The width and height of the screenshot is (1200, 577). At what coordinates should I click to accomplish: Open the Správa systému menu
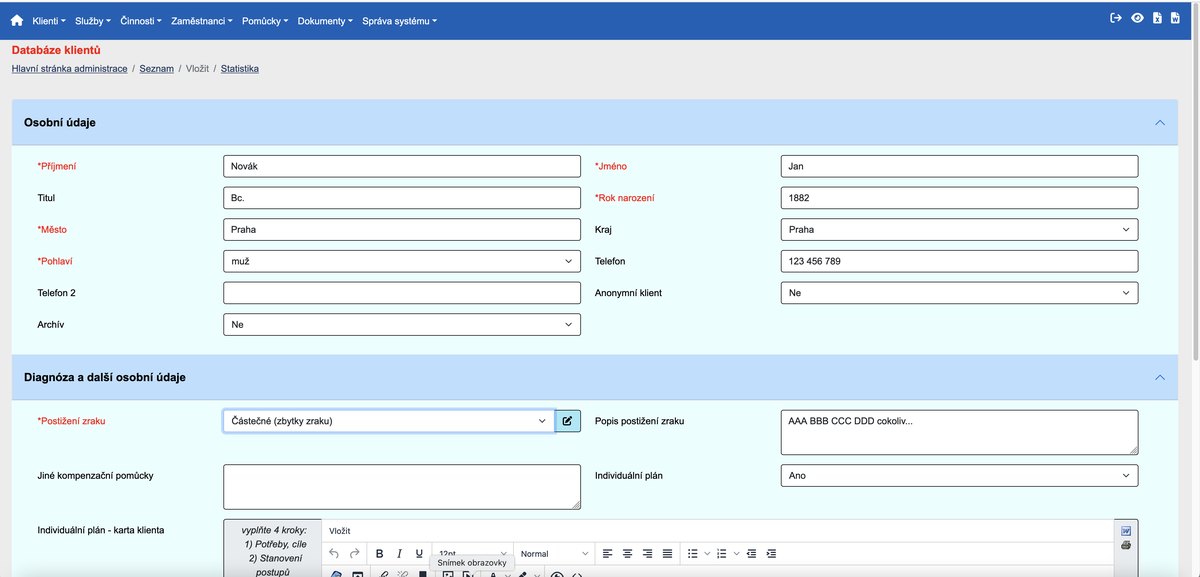click(399, 21)
